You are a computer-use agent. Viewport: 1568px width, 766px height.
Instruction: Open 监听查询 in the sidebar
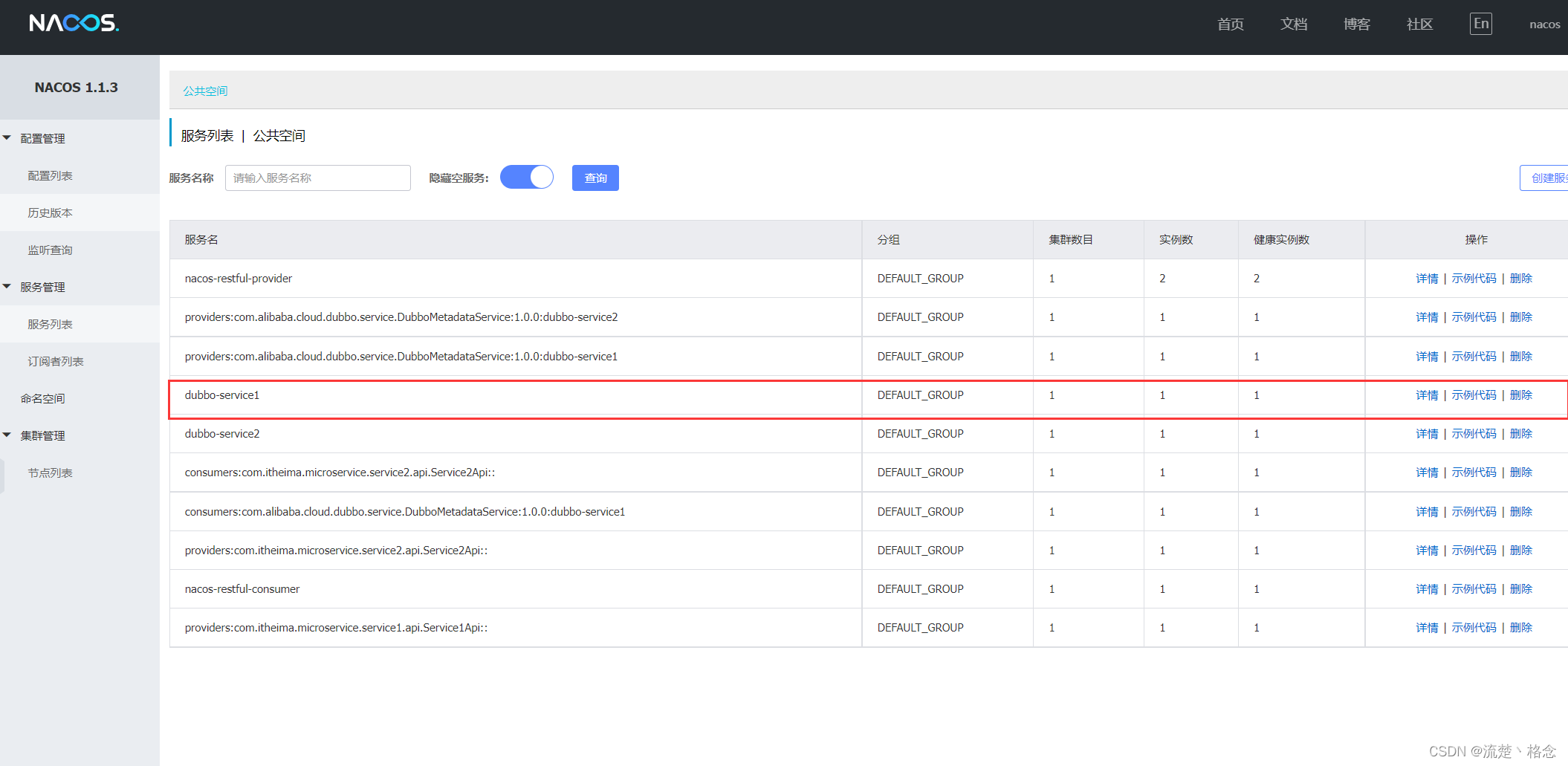[50, 250]
